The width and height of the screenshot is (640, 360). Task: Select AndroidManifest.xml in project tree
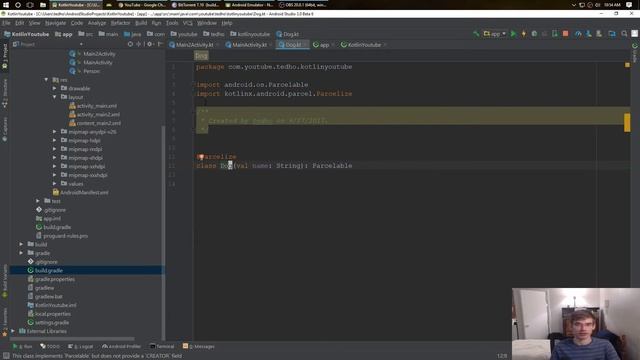pos(80,192)
